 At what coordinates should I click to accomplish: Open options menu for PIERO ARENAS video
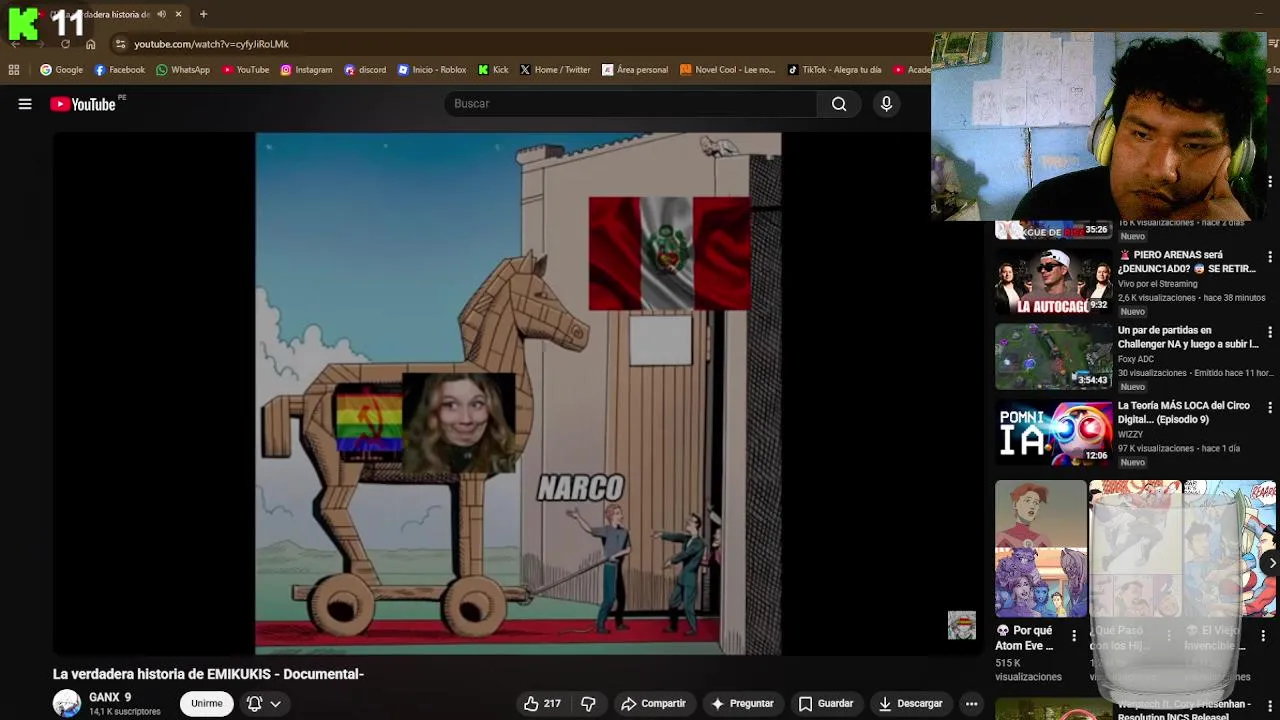(1270, 257)
